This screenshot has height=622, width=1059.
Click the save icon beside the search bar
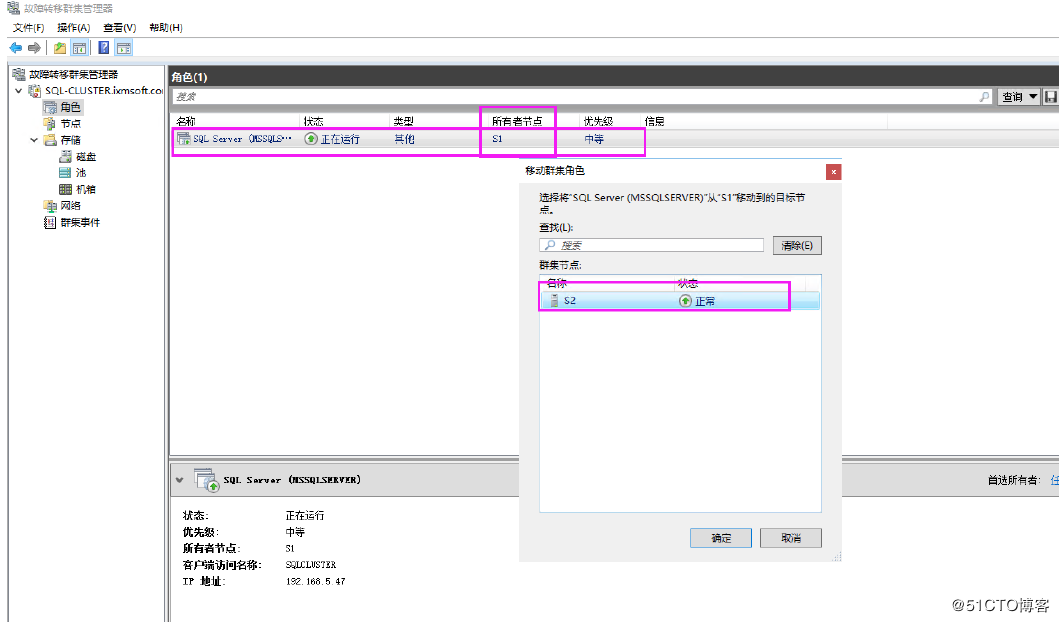click(1052, 95)
